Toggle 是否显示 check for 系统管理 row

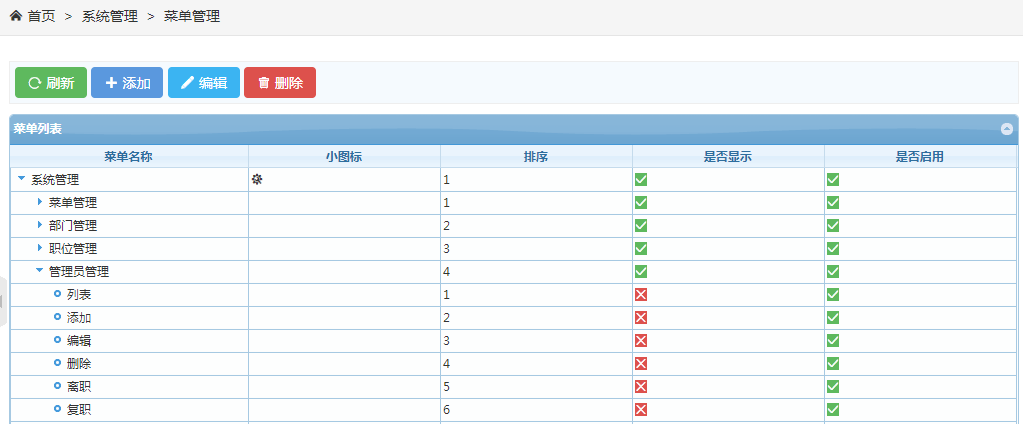tap(641, 179)
